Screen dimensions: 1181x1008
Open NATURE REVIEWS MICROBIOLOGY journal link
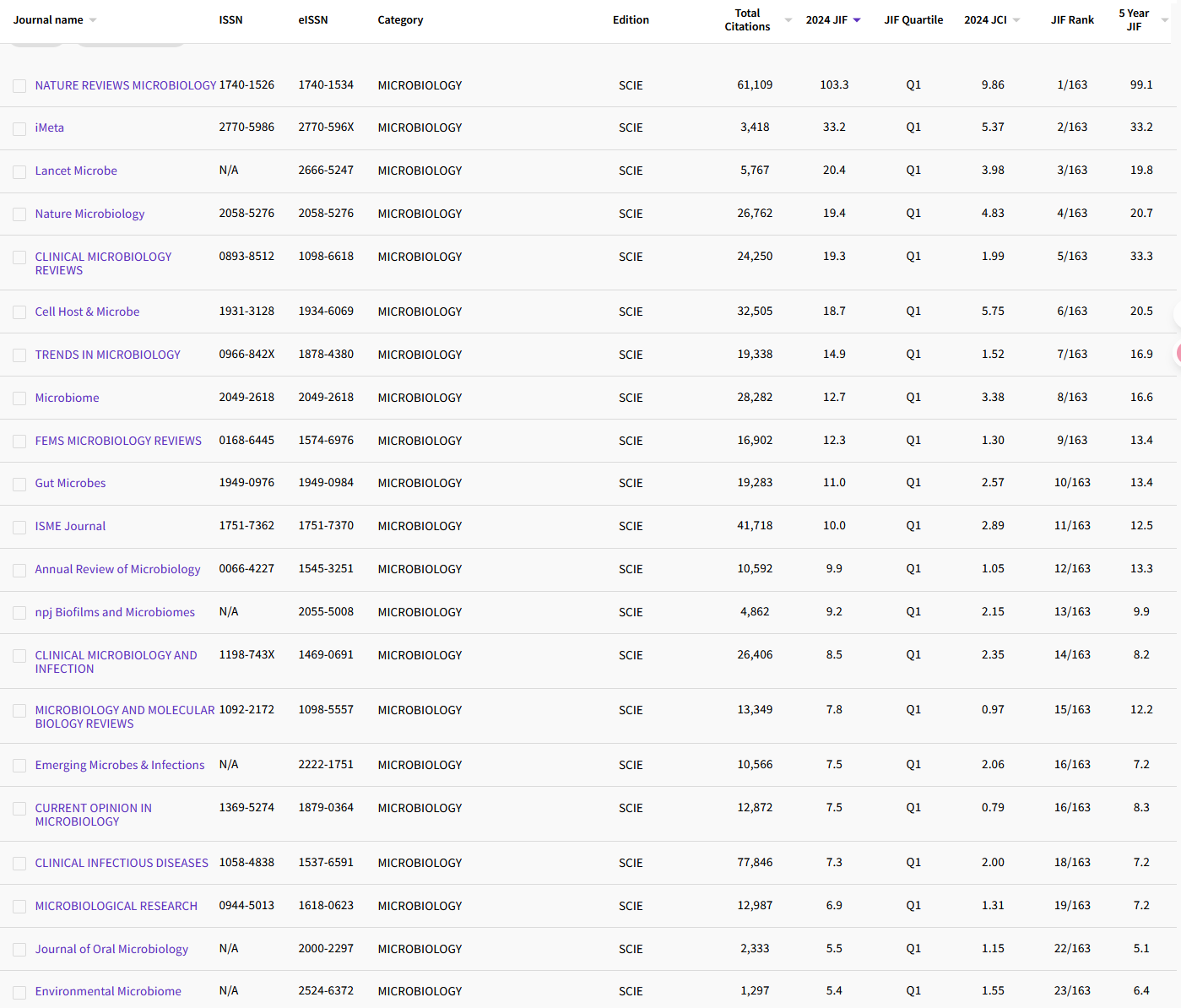[126, 85]
